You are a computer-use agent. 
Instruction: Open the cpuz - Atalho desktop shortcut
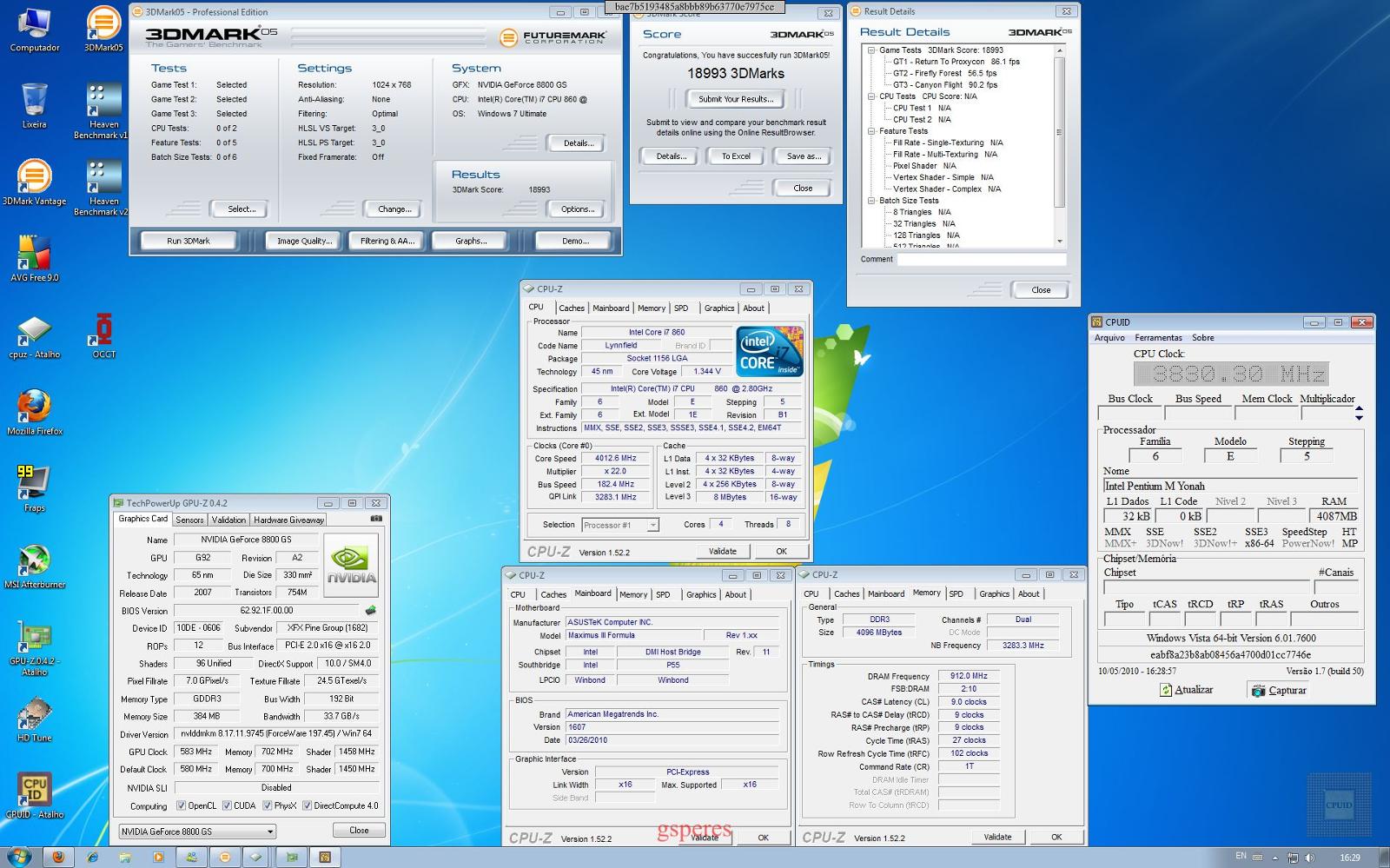pyautogui.click(x=35, y=335)
